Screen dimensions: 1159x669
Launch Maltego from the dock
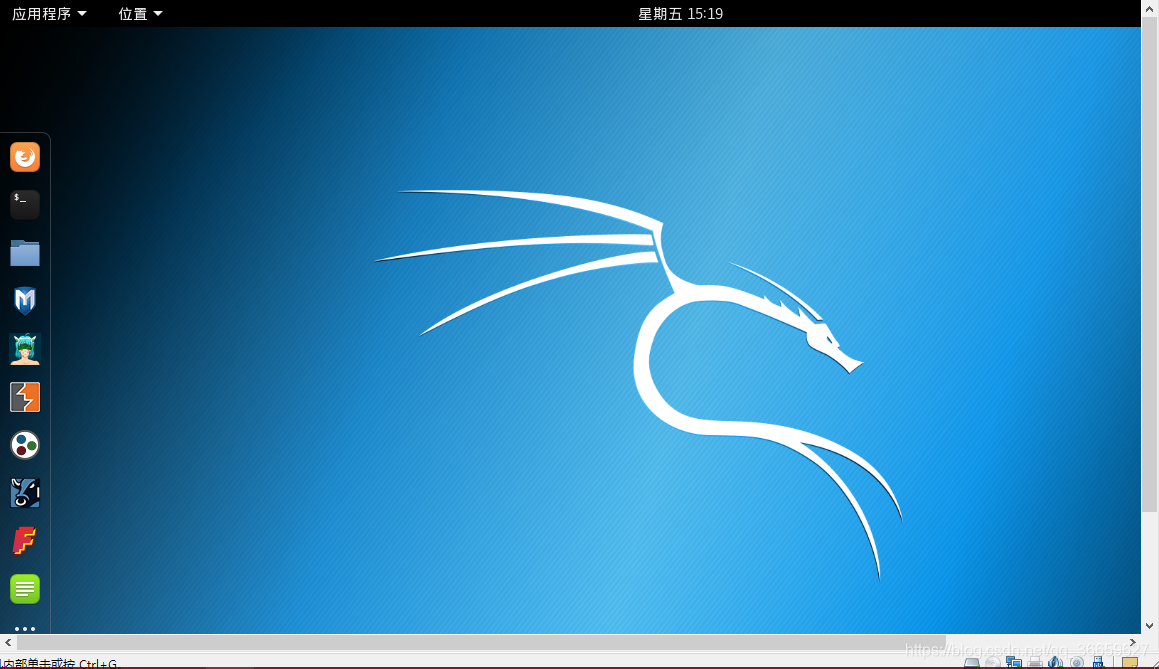[24, 445]
